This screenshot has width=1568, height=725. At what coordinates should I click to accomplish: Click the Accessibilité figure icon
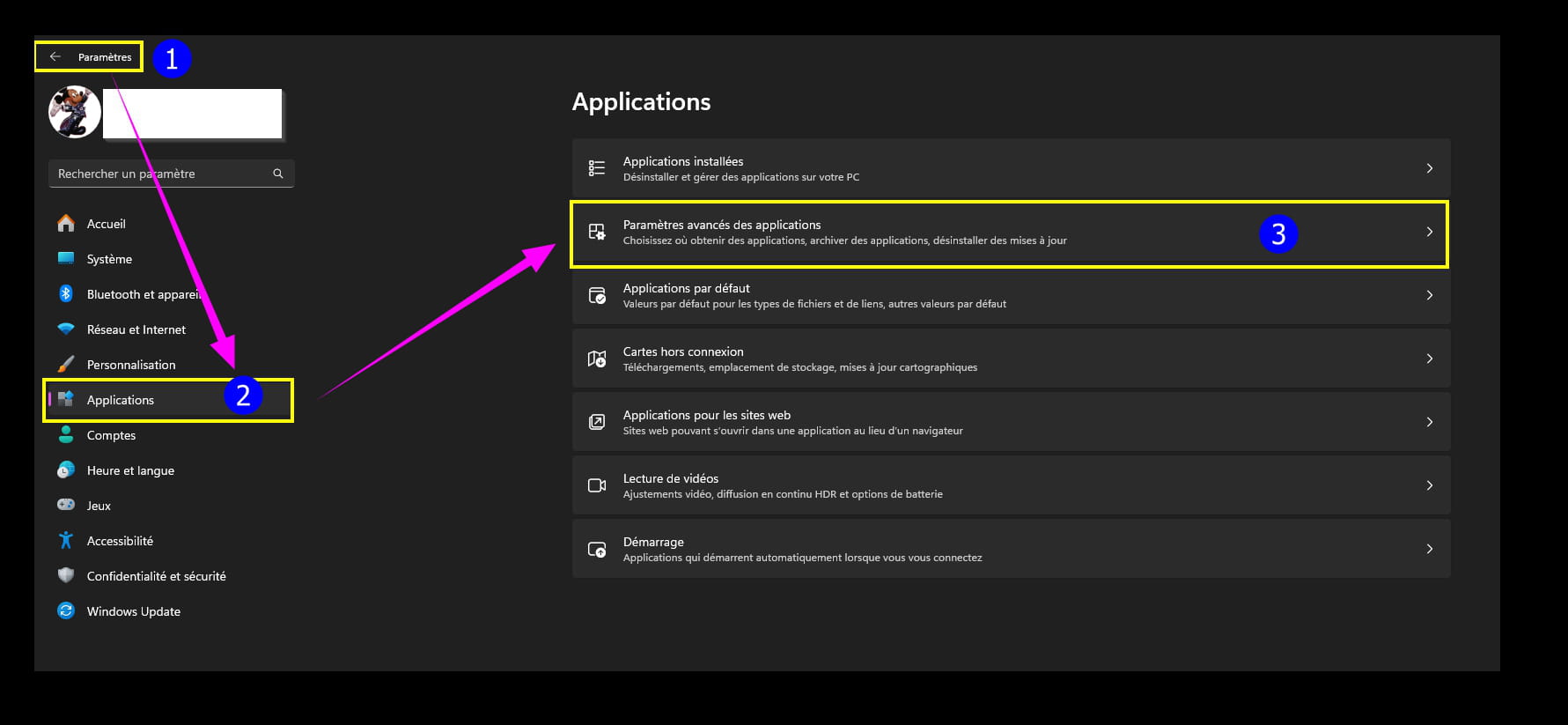[66, 540]
